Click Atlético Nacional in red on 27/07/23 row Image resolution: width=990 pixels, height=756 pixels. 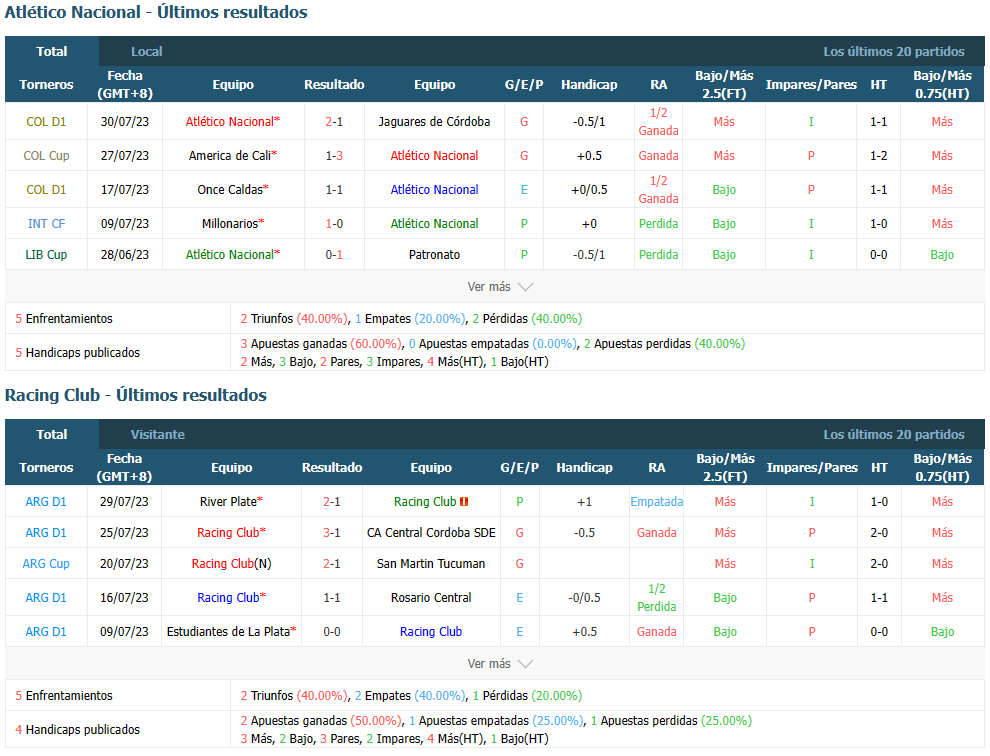pos(434,156)
